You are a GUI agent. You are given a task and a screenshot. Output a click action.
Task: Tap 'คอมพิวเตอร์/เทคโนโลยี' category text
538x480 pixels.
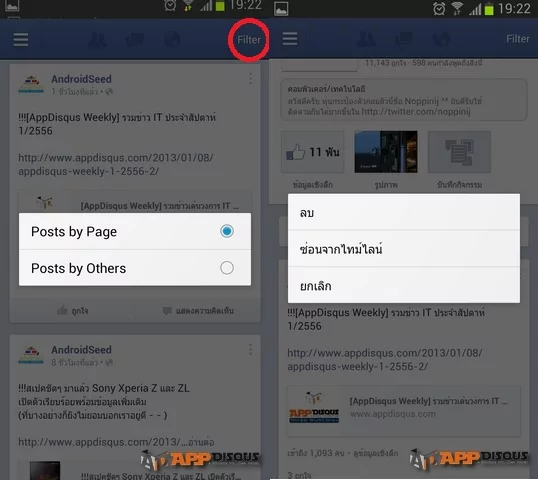tap(326, 89)
